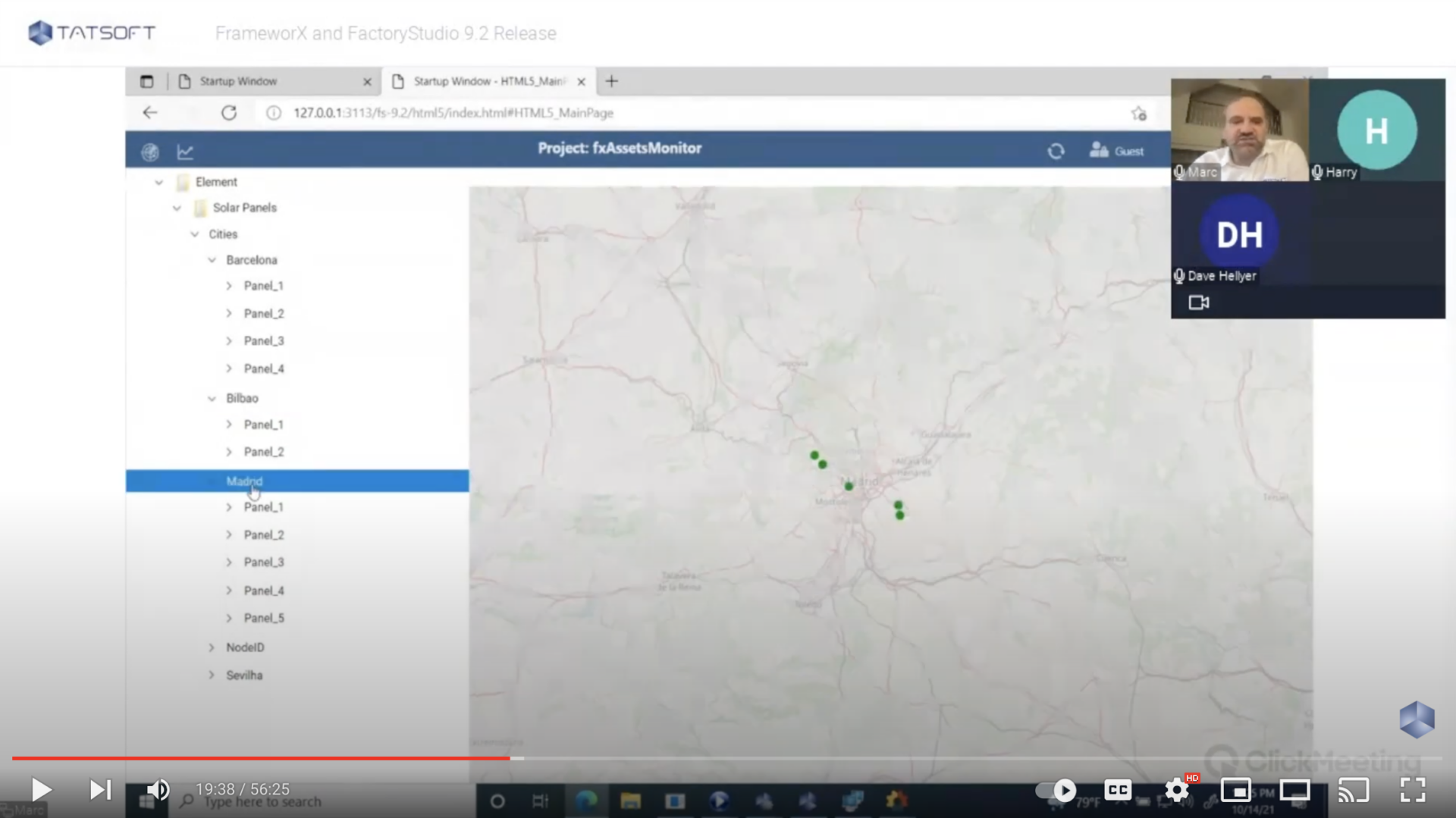Open YouTube settings gear
The image size is (1456, 818).
(1177, 790)
